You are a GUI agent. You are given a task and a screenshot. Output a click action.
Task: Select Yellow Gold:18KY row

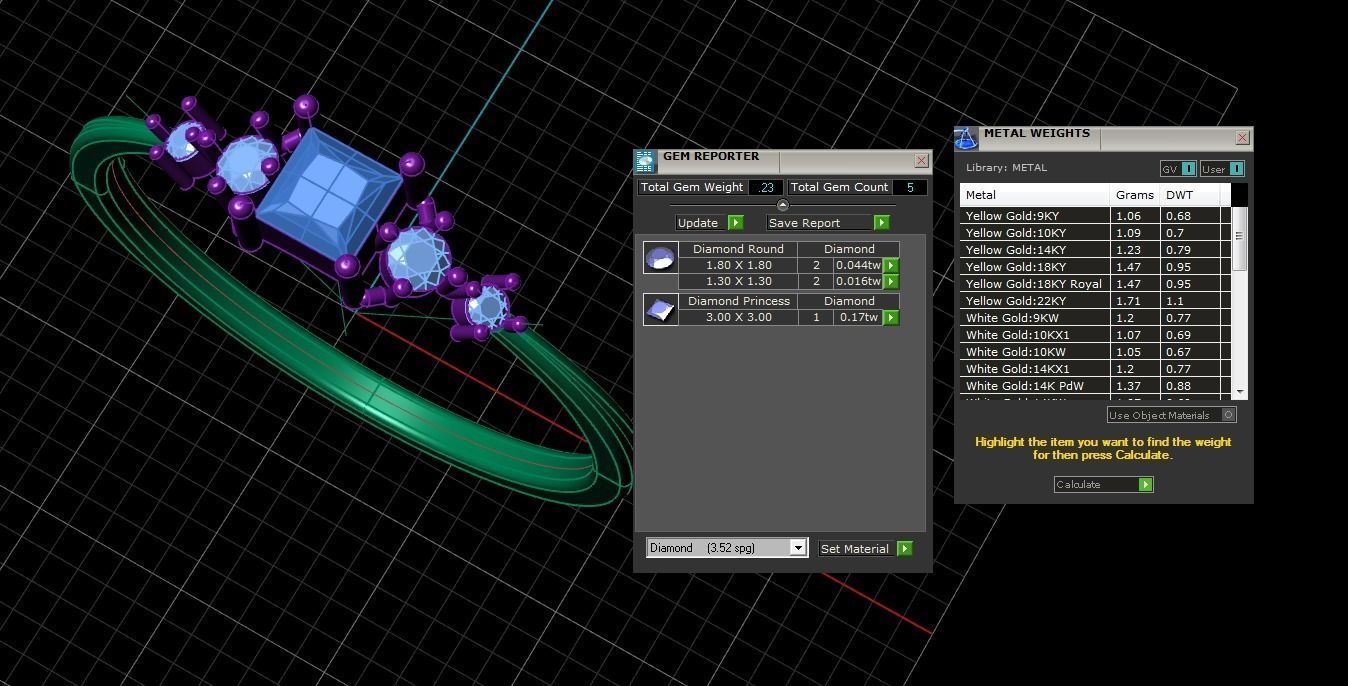tap(1095, 267)
